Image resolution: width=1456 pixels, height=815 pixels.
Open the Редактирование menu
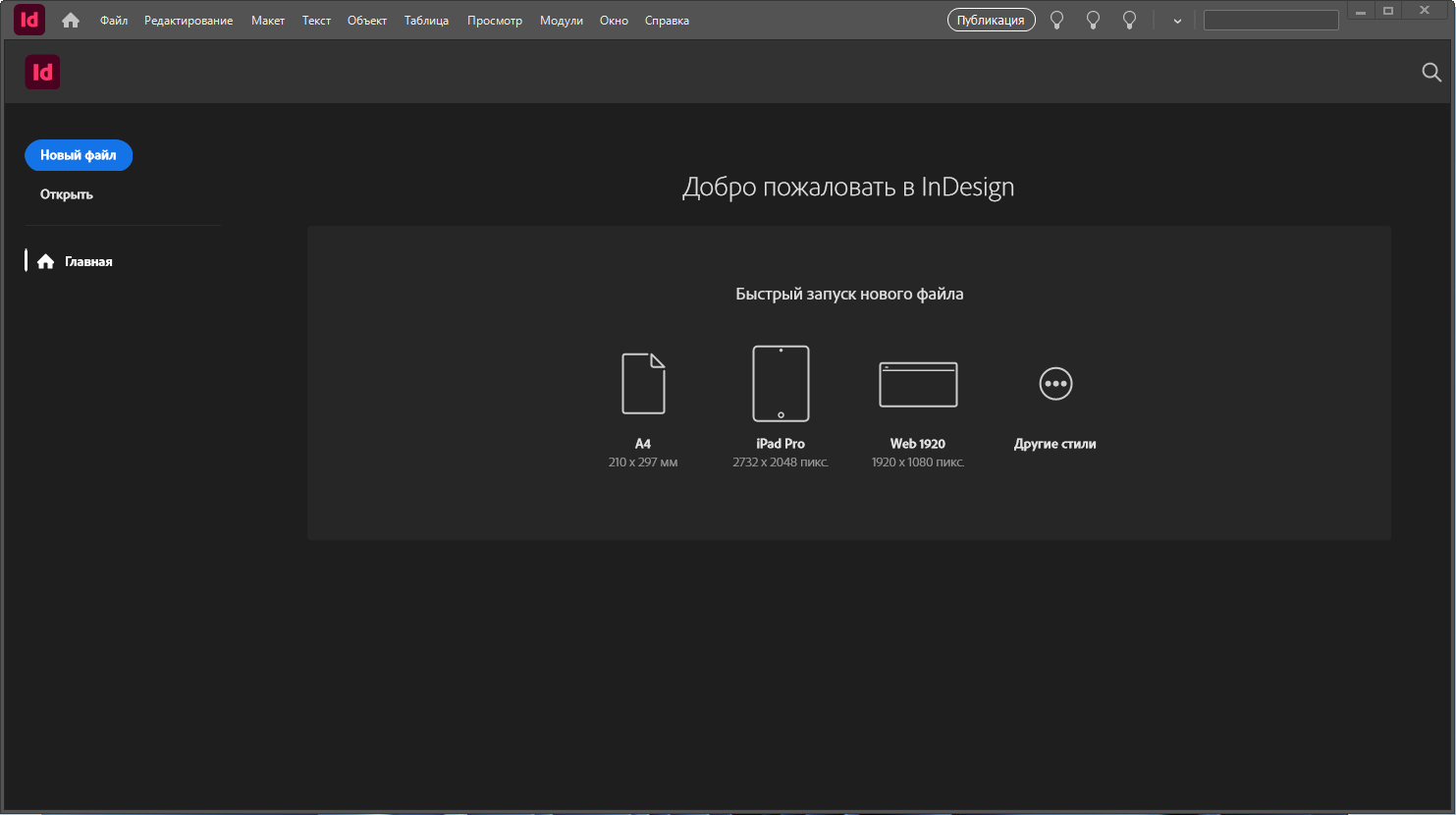189,21
